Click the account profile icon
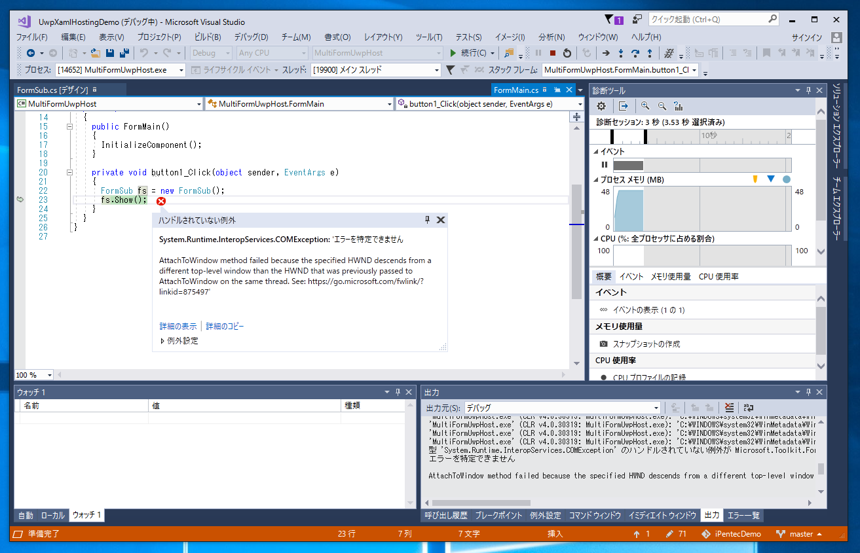 tap(836, 37)
